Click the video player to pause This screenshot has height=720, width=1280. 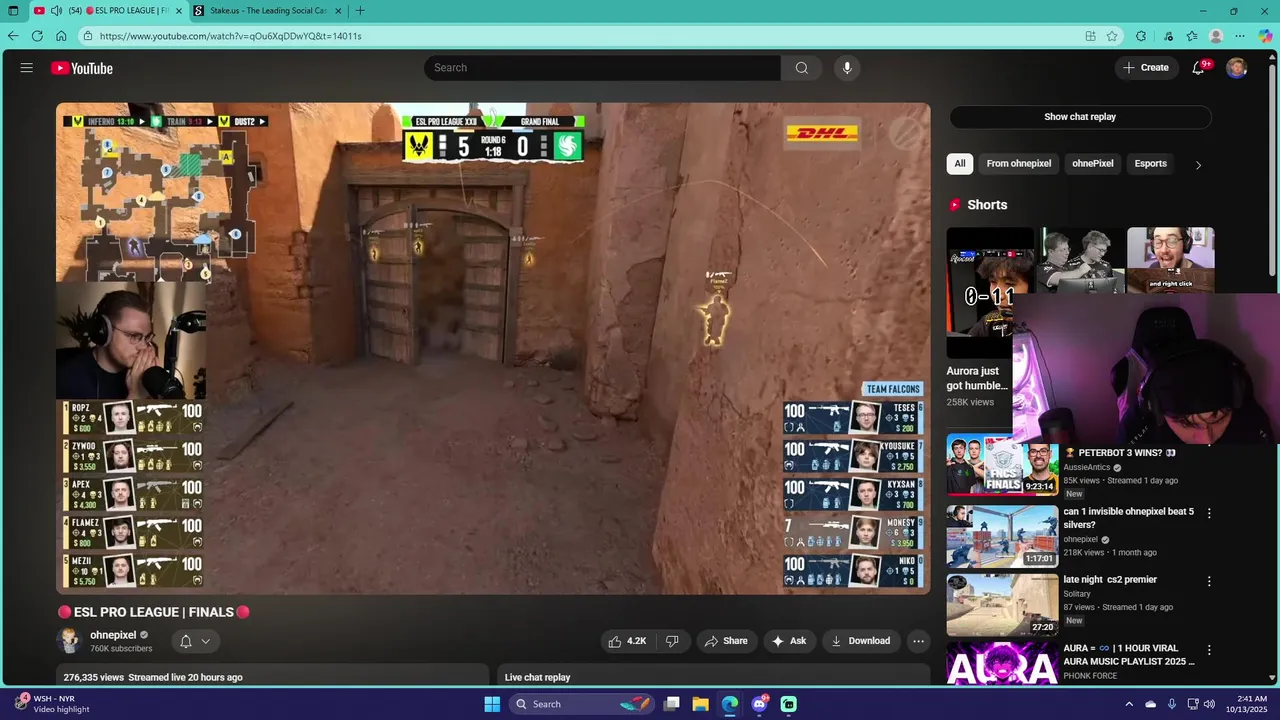493,348
